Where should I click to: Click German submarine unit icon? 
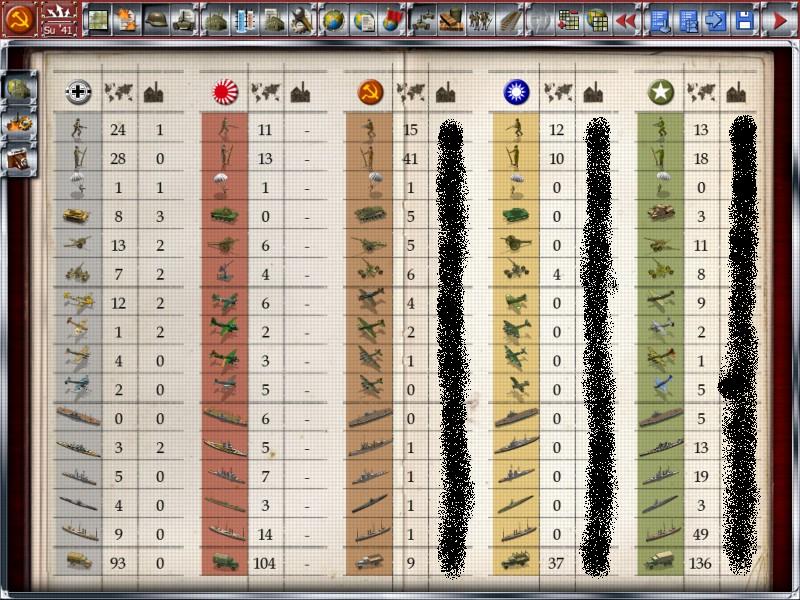pyautogui.click(x=78, y=504)
